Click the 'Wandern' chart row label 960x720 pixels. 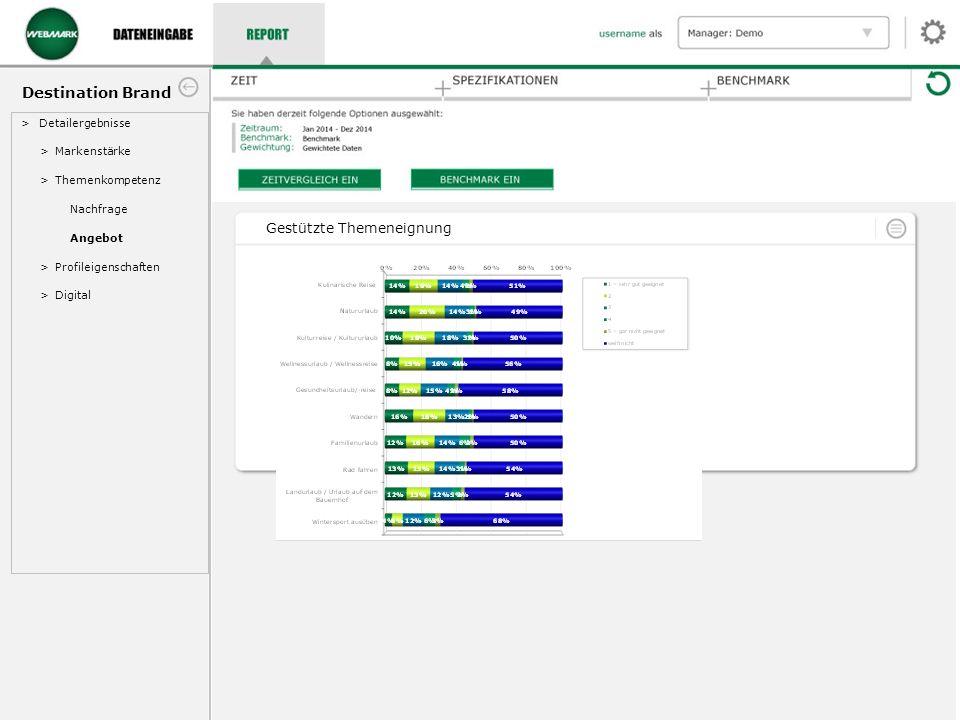pyautogui.click(x=364, y=417)
